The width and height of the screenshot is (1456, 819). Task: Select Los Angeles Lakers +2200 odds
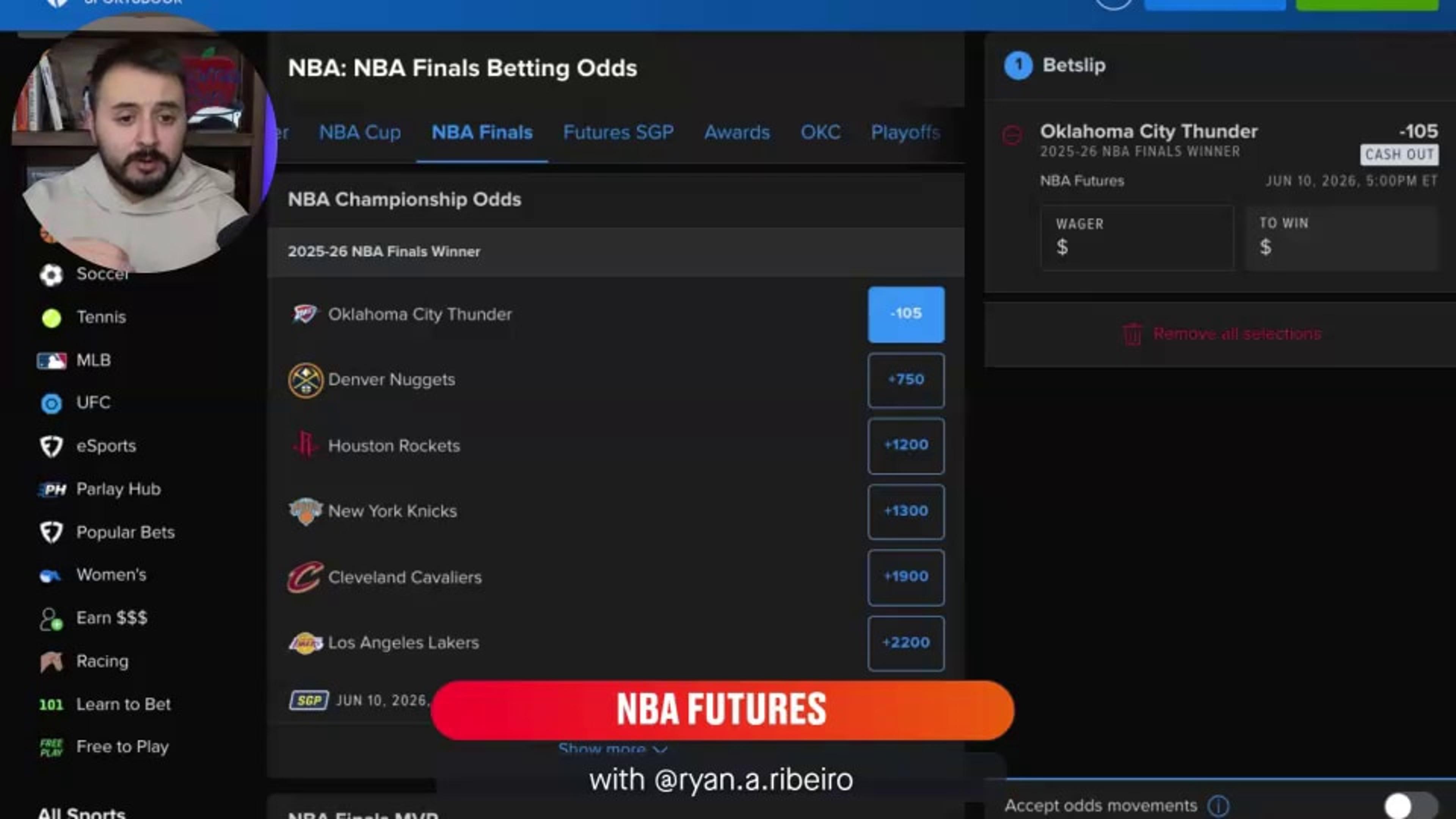point(906,643)
